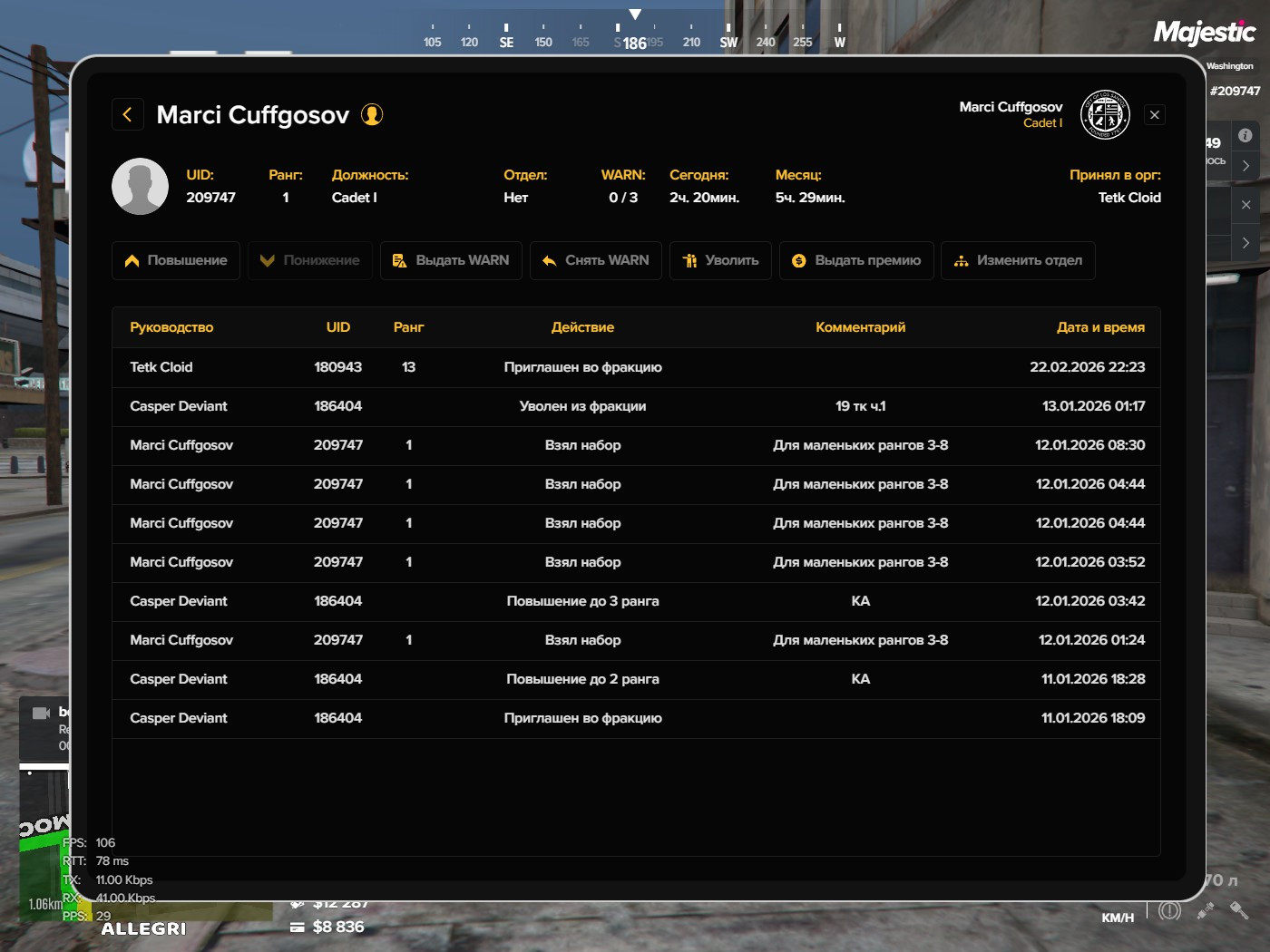The height and width of the screenshot is (952, 1270).
Task: Give a bonus via Выдать премию
Action: [x=856, y=260]
